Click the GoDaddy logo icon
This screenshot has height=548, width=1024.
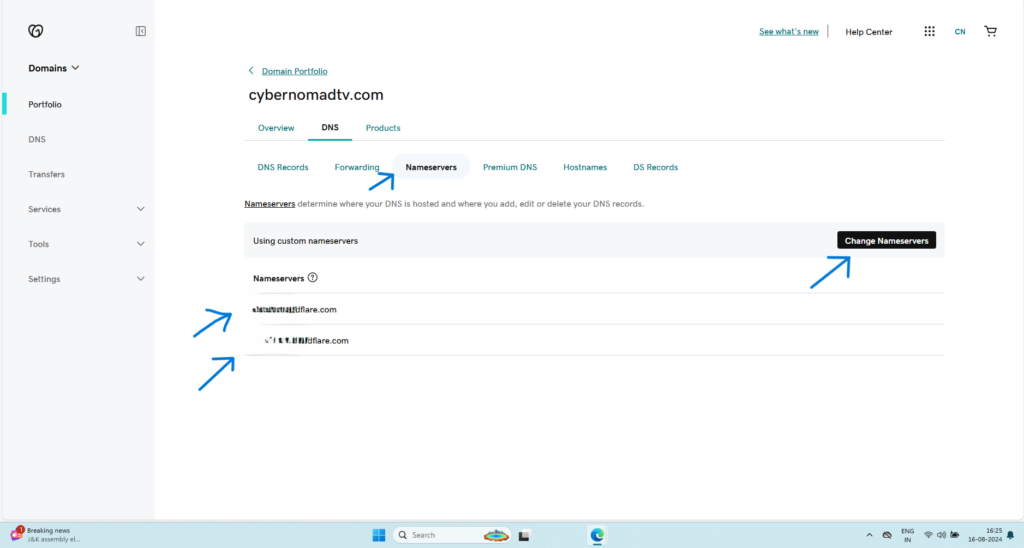(36, 31)
